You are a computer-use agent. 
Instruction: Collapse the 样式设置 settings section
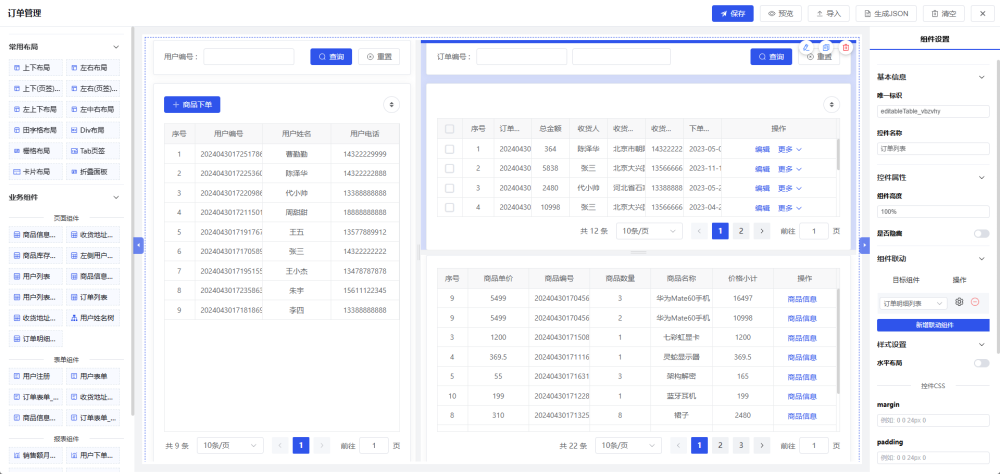(x=982, y=344)
